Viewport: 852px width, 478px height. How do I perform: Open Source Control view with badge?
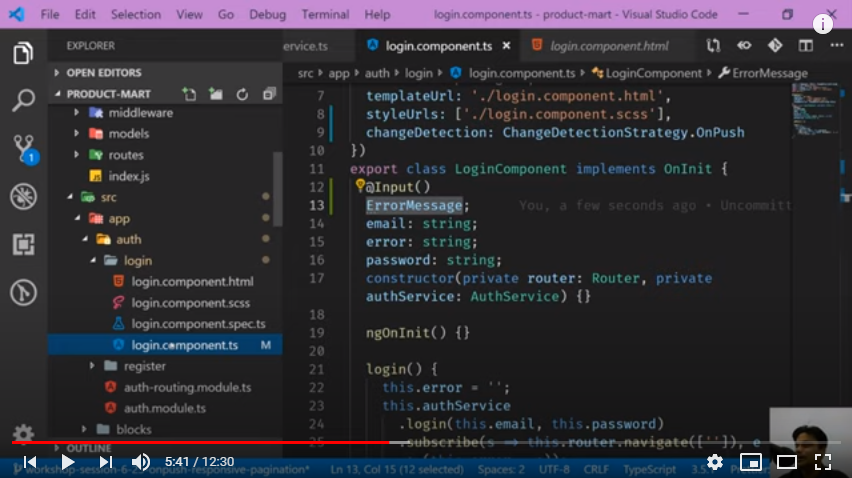(x=23, y=149)
